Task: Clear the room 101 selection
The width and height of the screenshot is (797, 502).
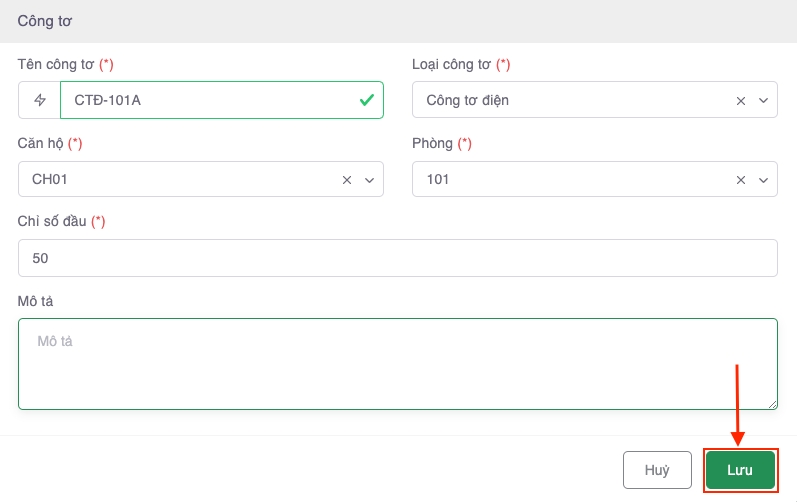Action: coord(741,180)
